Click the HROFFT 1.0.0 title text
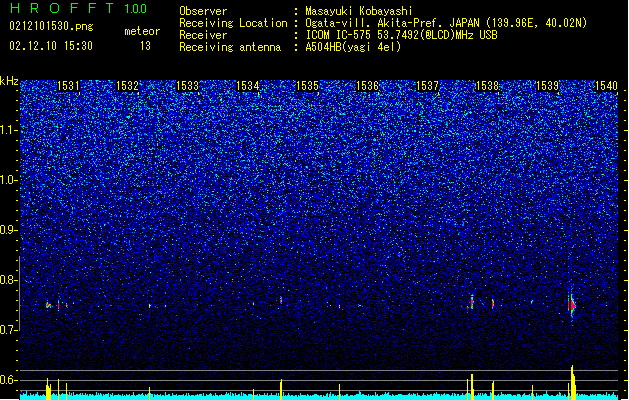The image size is (629, 400). pos(78,8)
